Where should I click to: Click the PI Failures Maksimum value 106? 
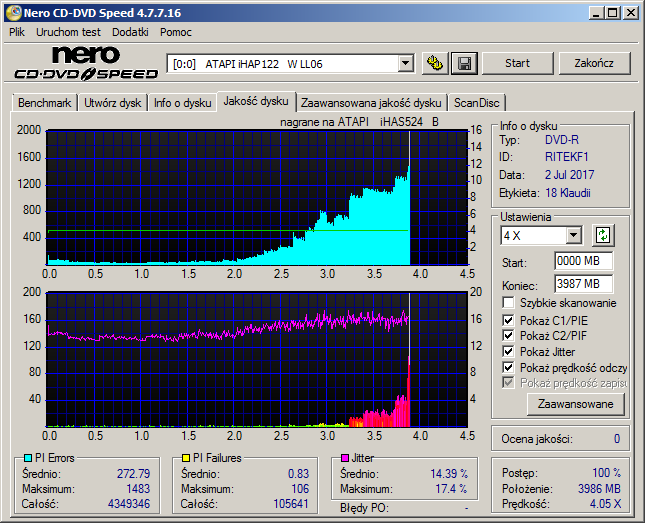[x=300, y=489]
